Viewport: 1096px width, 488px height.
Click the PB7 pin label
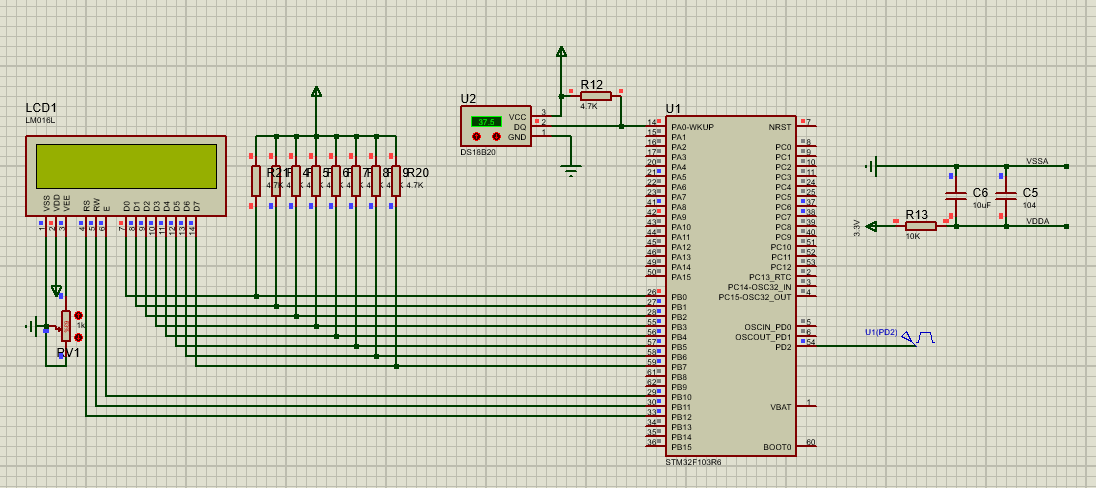[x=679, y=367]
